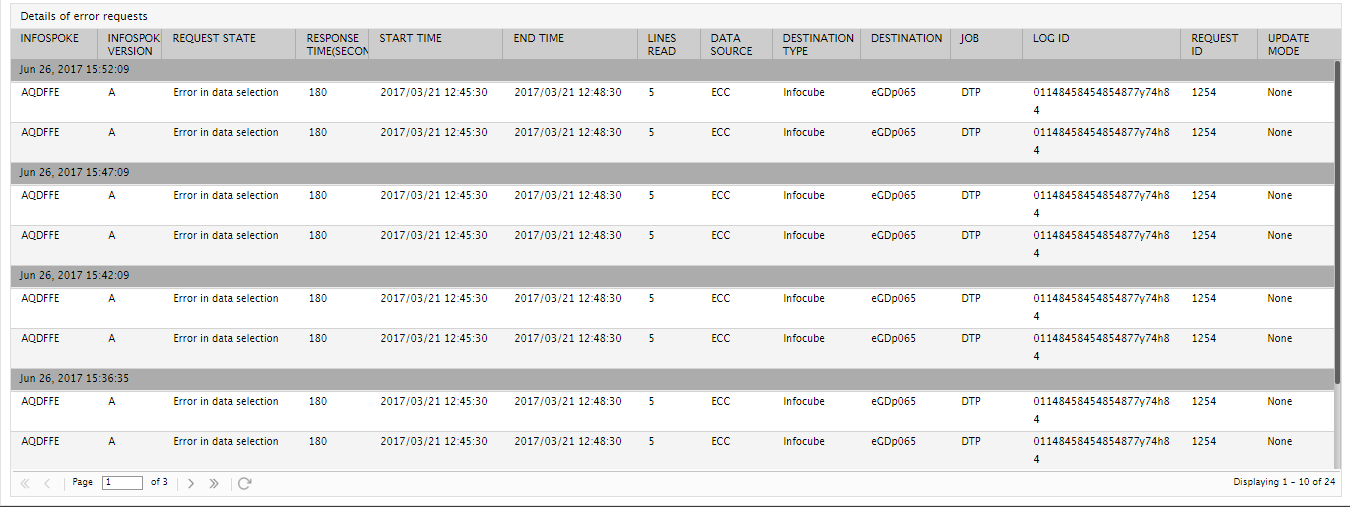Click the page number input field
Image resolution: width=1350 pixels, height=507 pixels.
122,483
